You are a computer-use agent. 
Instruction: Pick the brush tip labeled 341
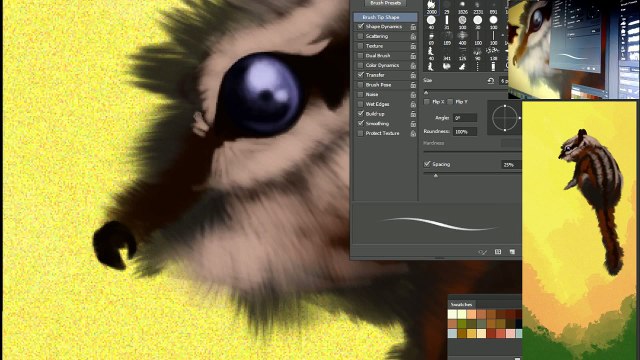(x=447, y=53)
